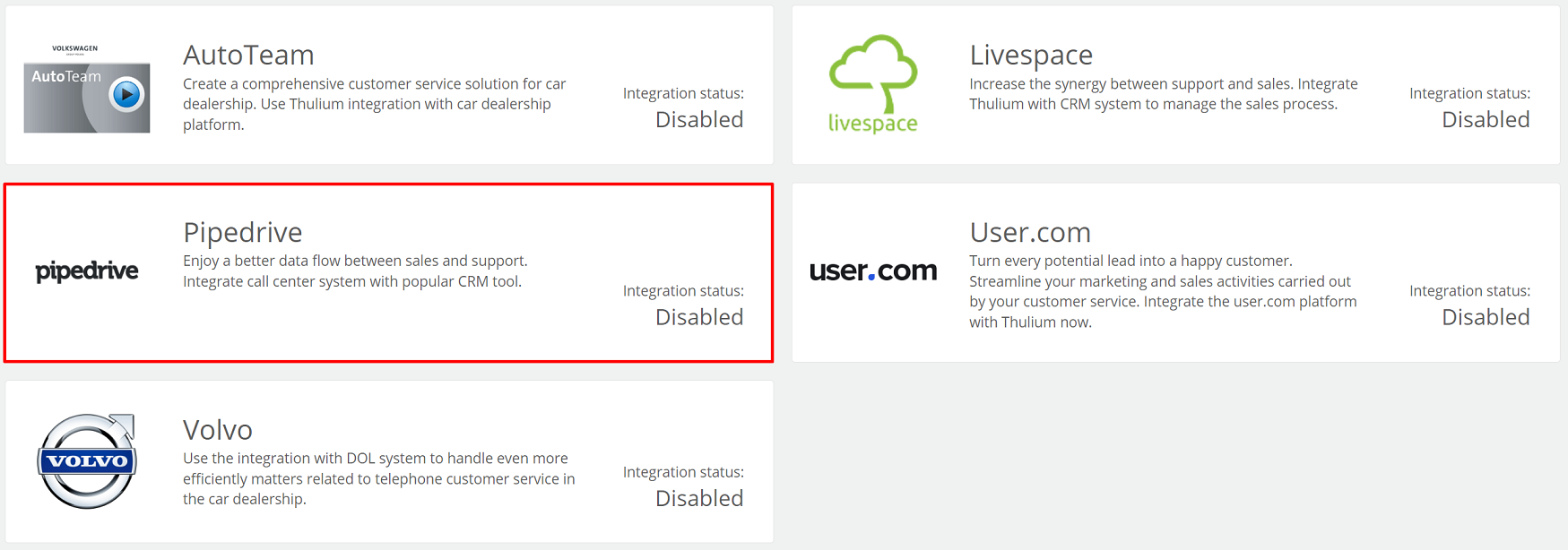Click Pipedrive's Disabled status value
The width and height of the screenshot is (1568, 550).
click(699, 317)
